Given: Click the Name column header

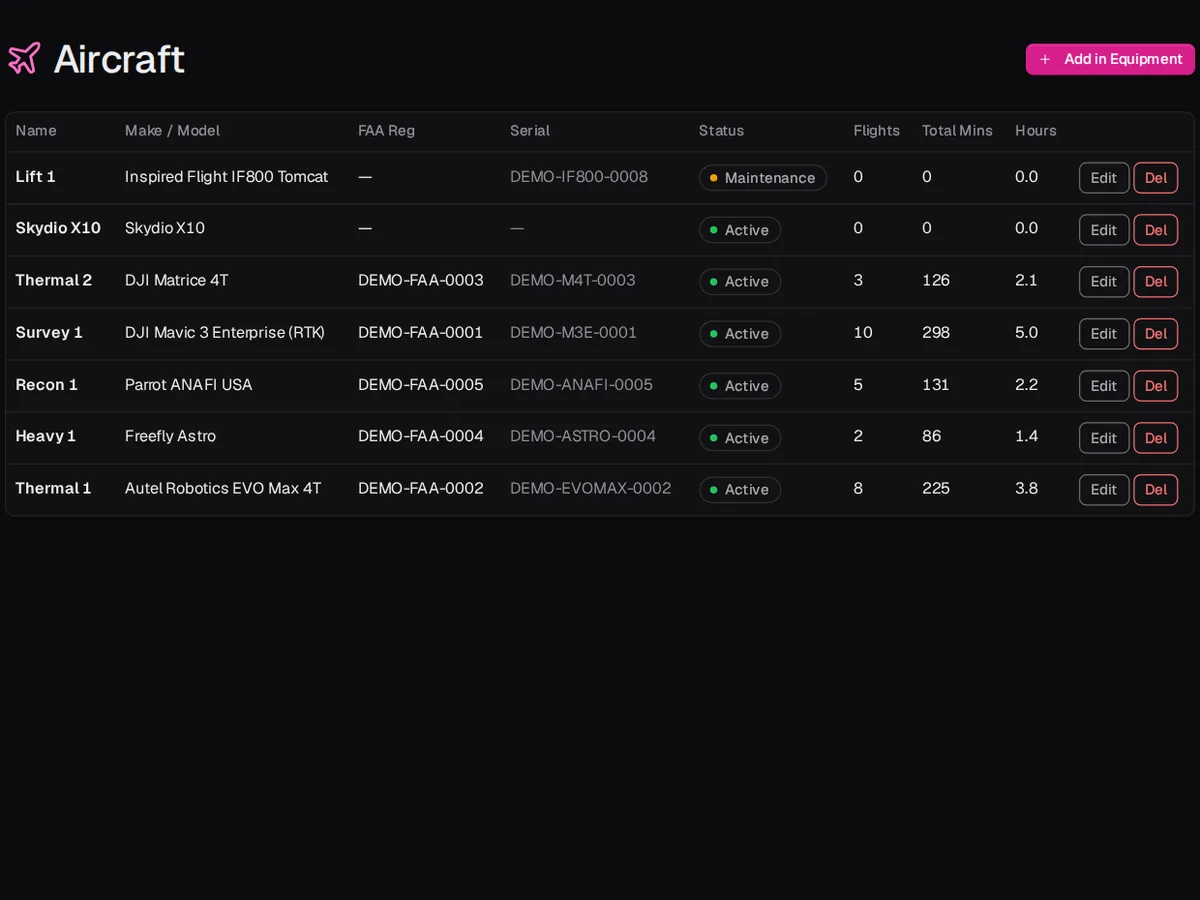Looking at the screenshot, I should [x=36, y=131].
